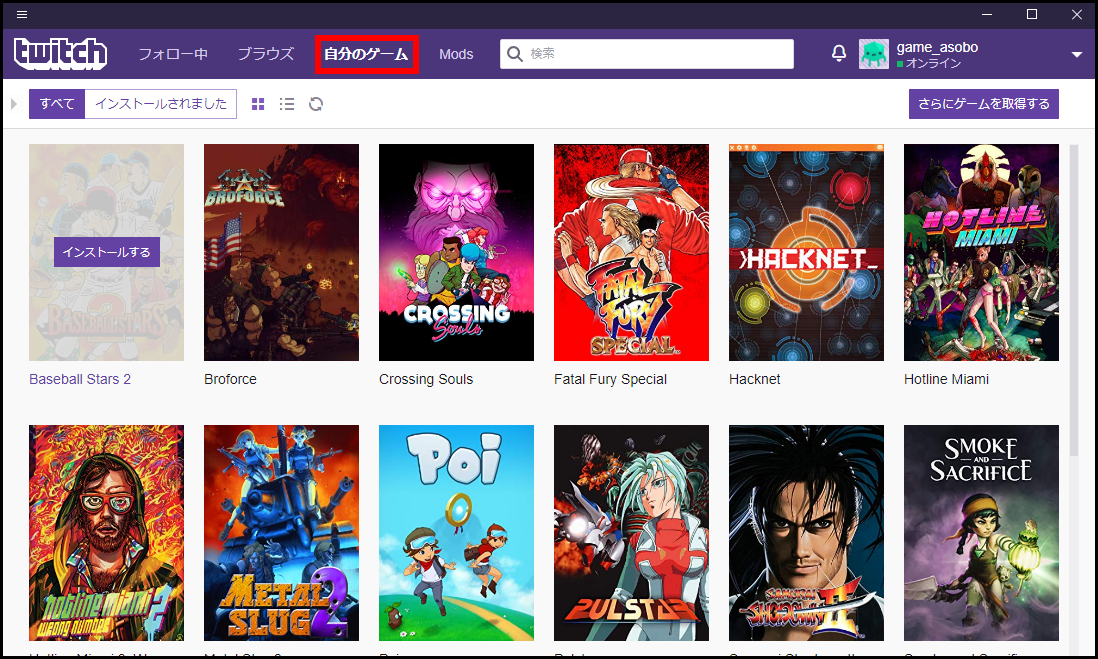Image resolution: width=1098 pixels, height=659 pixels.
Task: Open the Mods tab
Action: point(456,54)
